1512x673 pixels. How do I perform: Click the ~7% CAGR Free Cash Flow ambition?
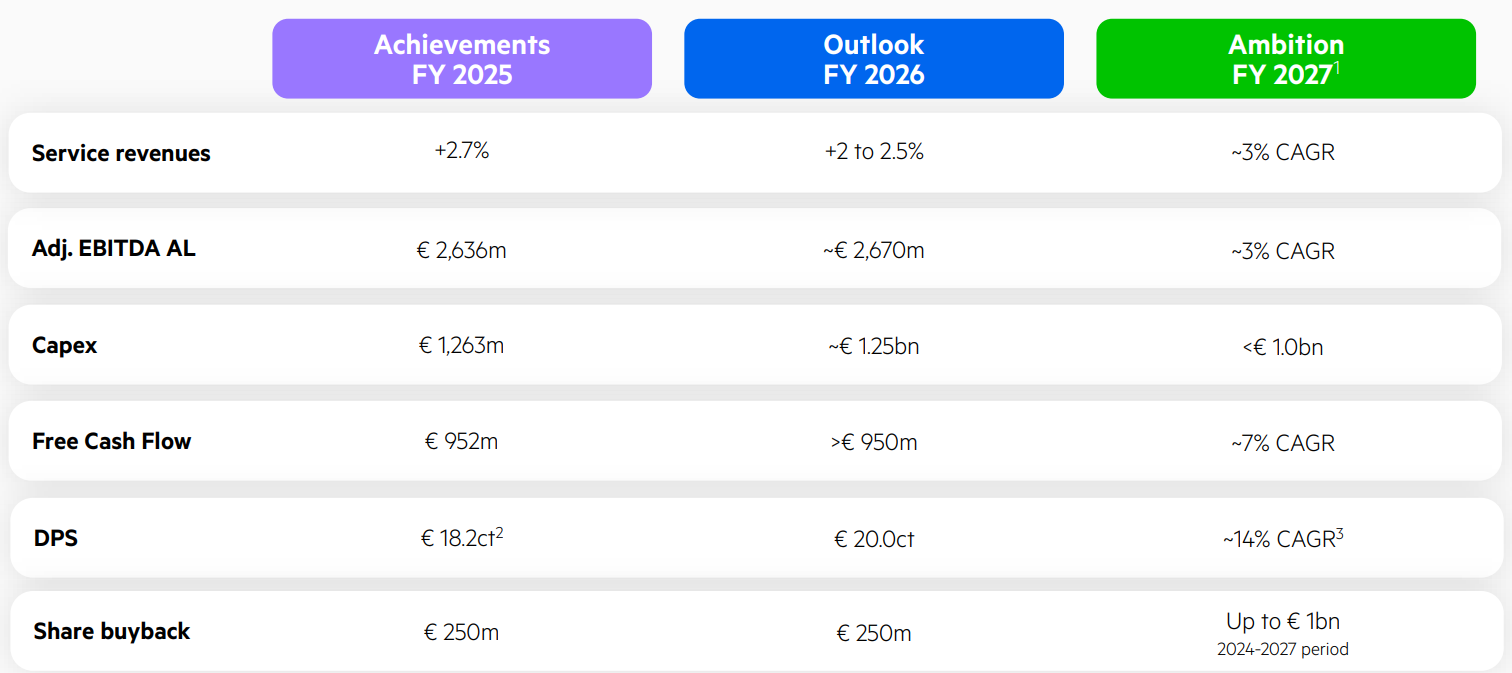[1283, 443]
